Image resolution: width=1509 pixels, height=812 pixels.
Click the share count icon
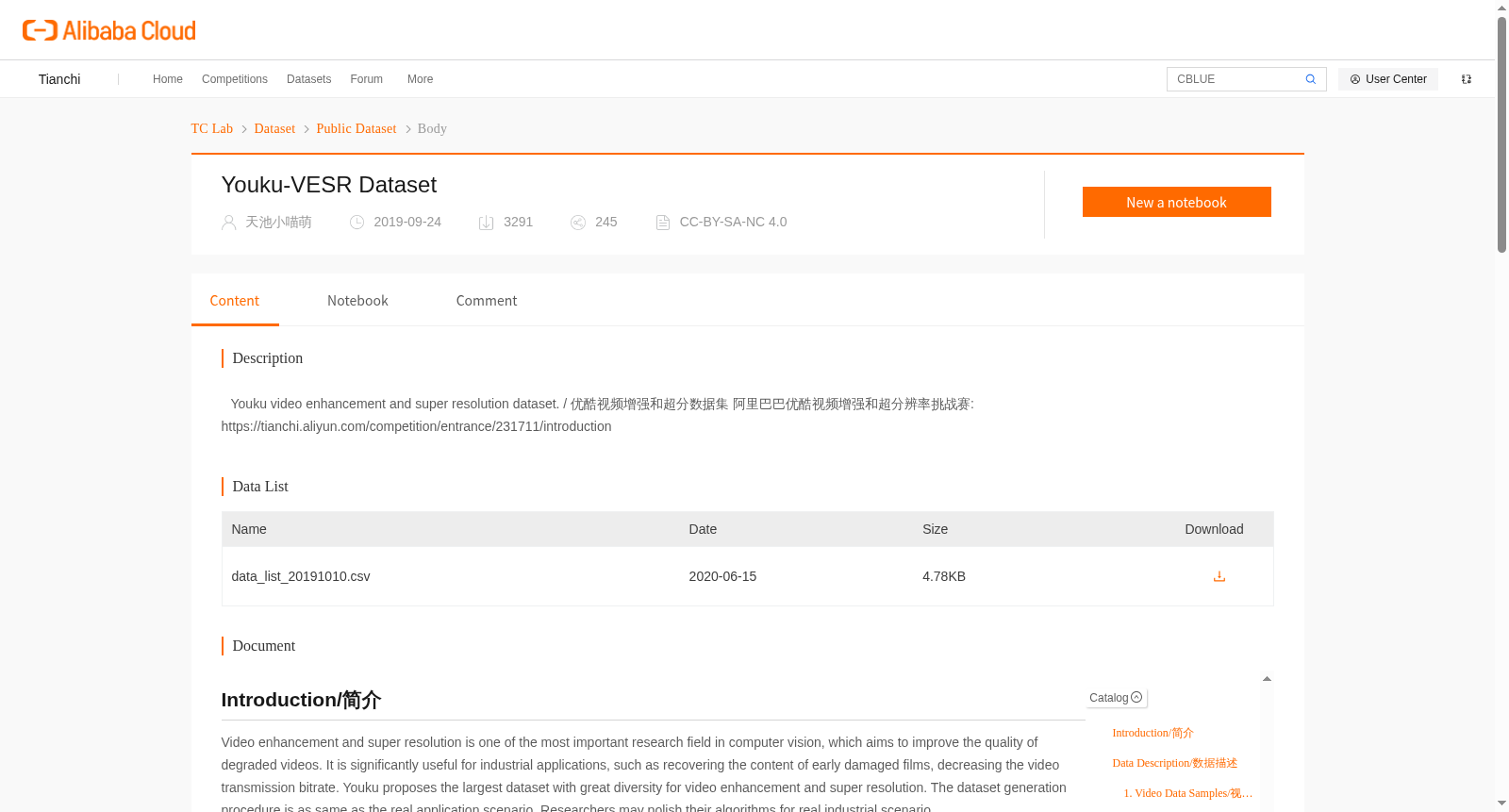click(578, 223)
